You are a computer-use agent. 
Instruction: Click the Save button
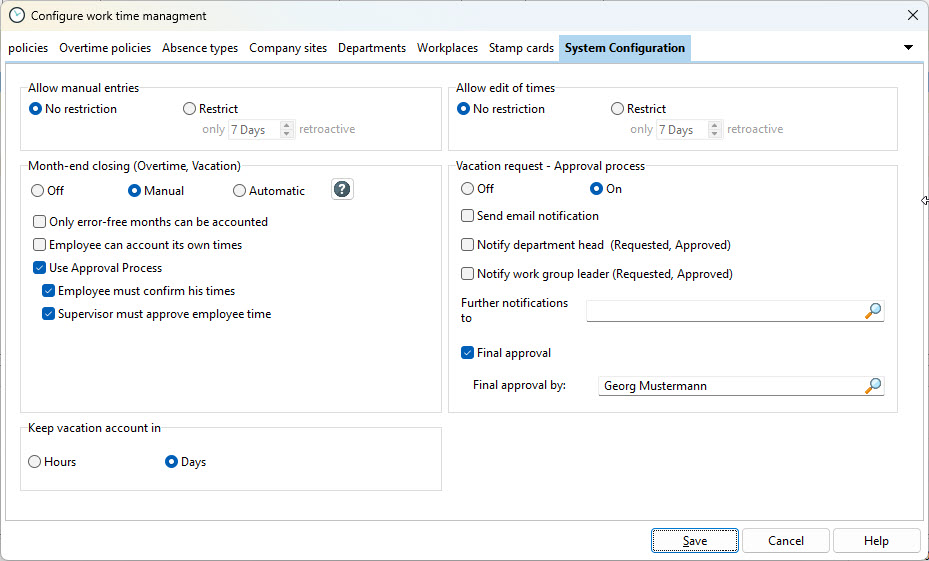pos(695,541)
